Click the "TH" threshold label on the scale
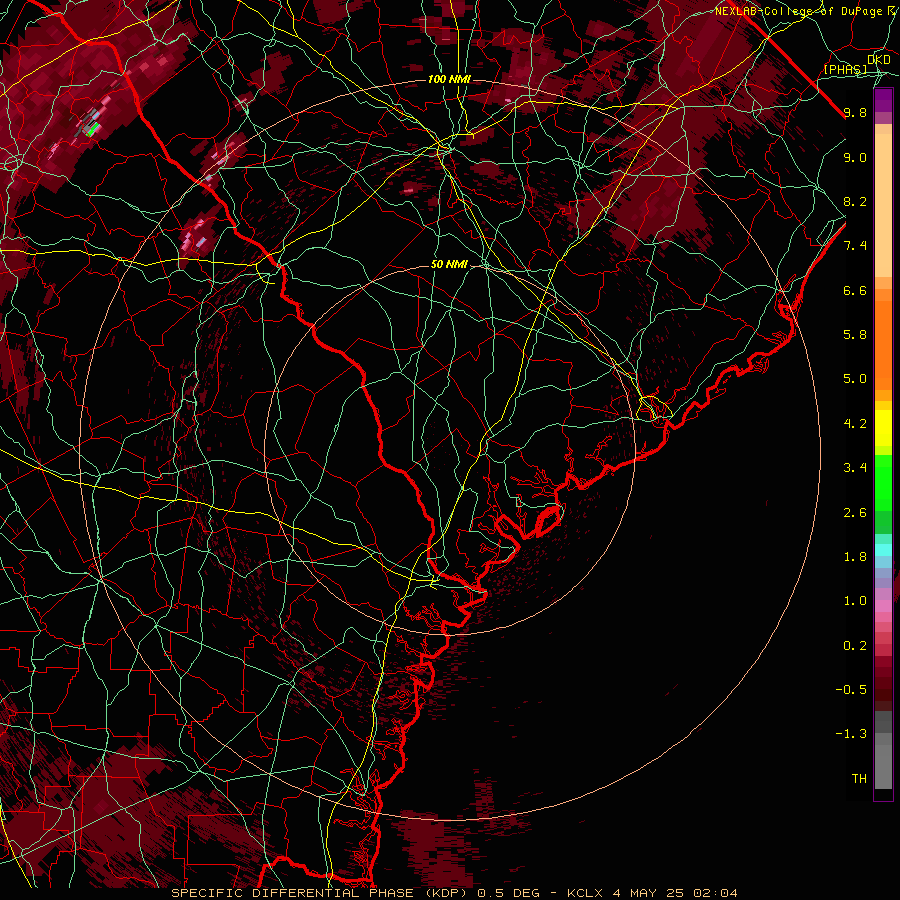Screen dimensions: 900x900 tap(859, 779)
